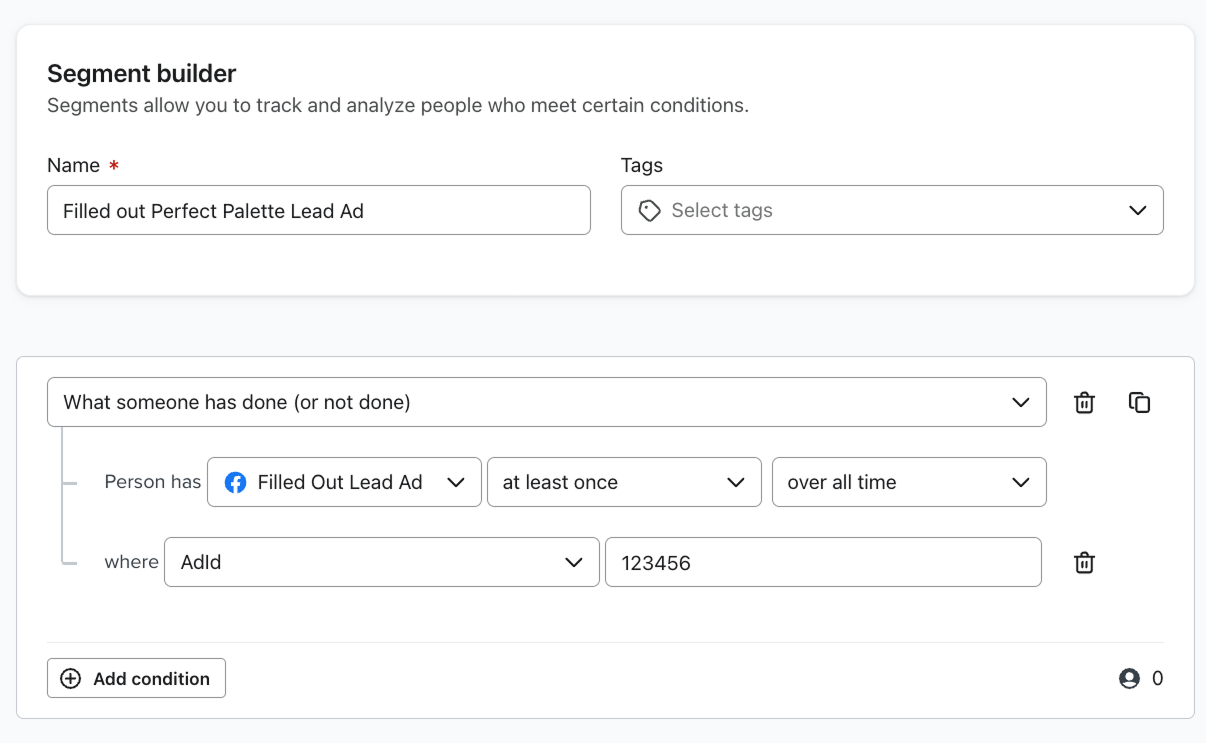
Task: Remove the AdId filter row trash icon
Action: point(1084,563)
